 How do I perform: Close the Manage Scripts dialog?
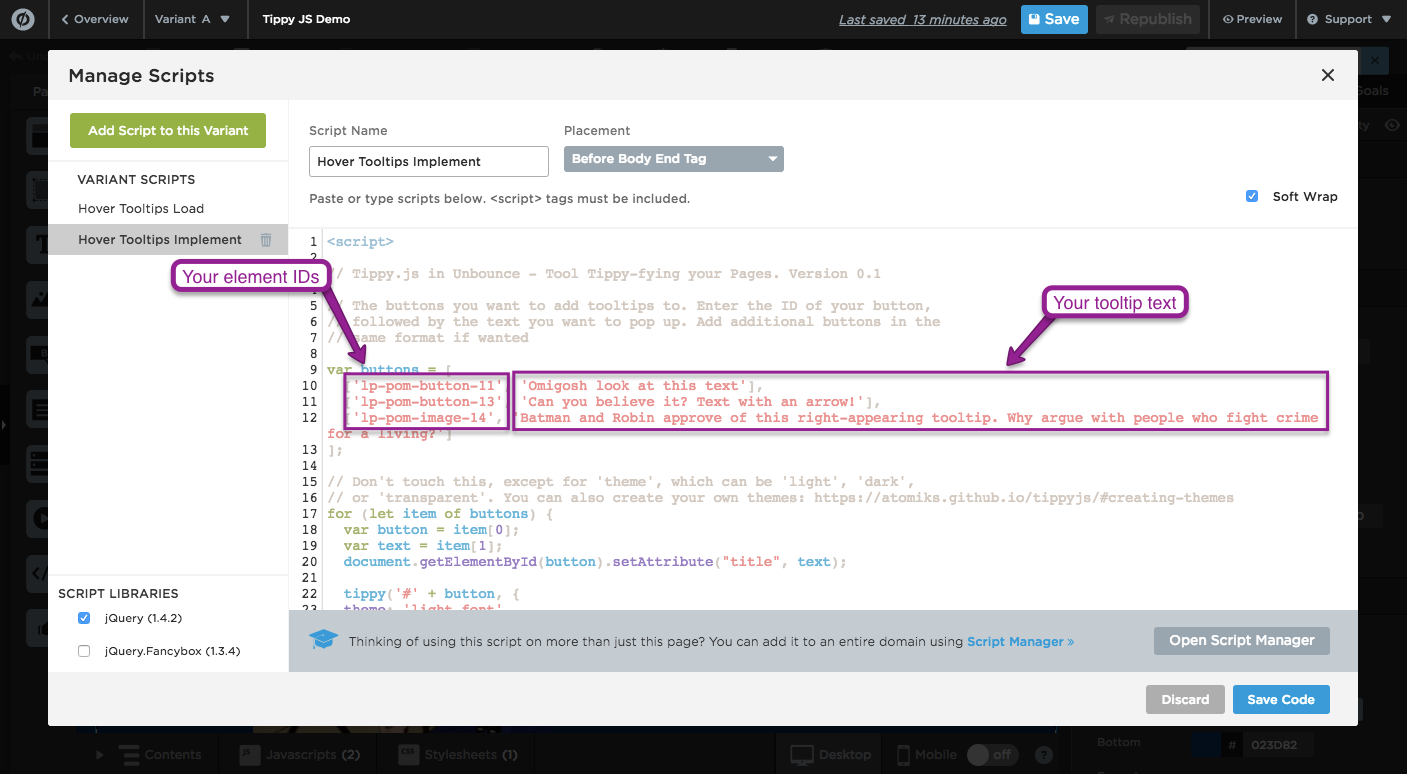point(1328,75)
